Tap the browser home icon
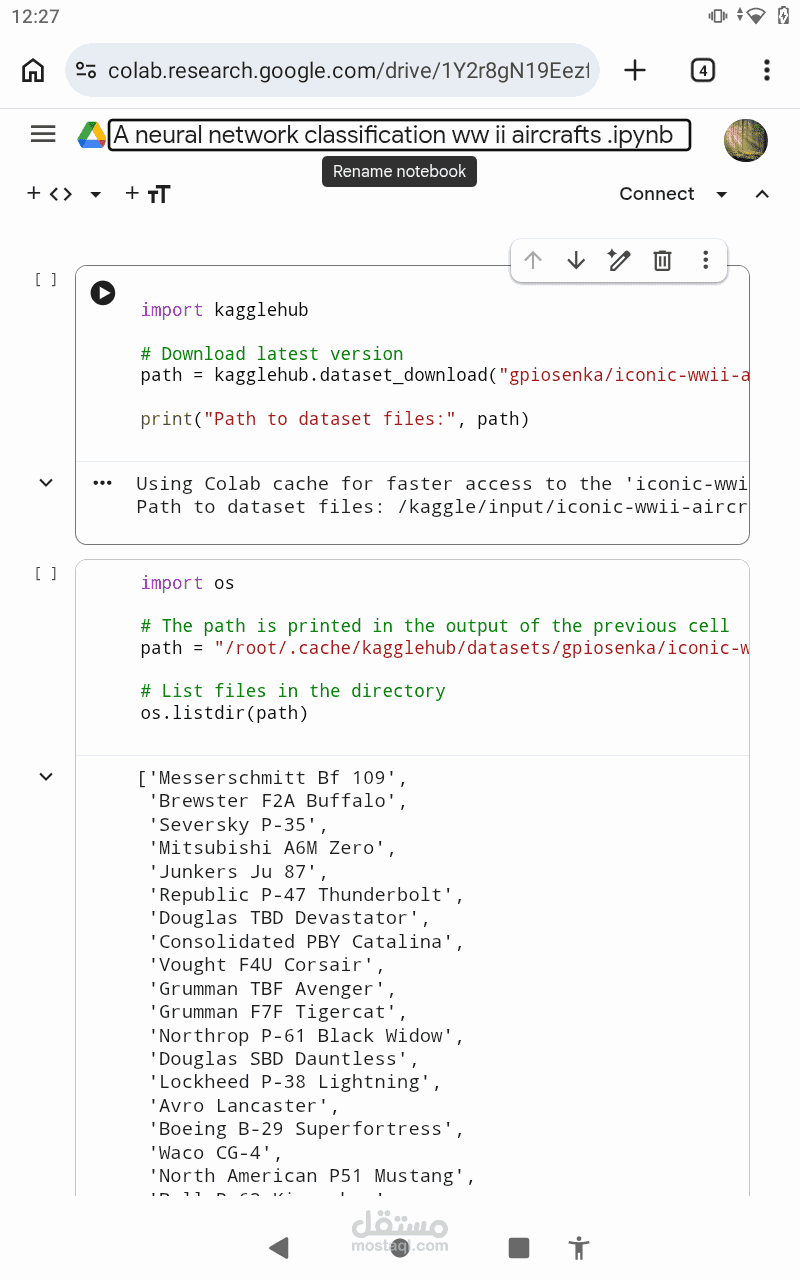Image resolution: width=800 pixels, height=1280 pixels. click(33, 70)
